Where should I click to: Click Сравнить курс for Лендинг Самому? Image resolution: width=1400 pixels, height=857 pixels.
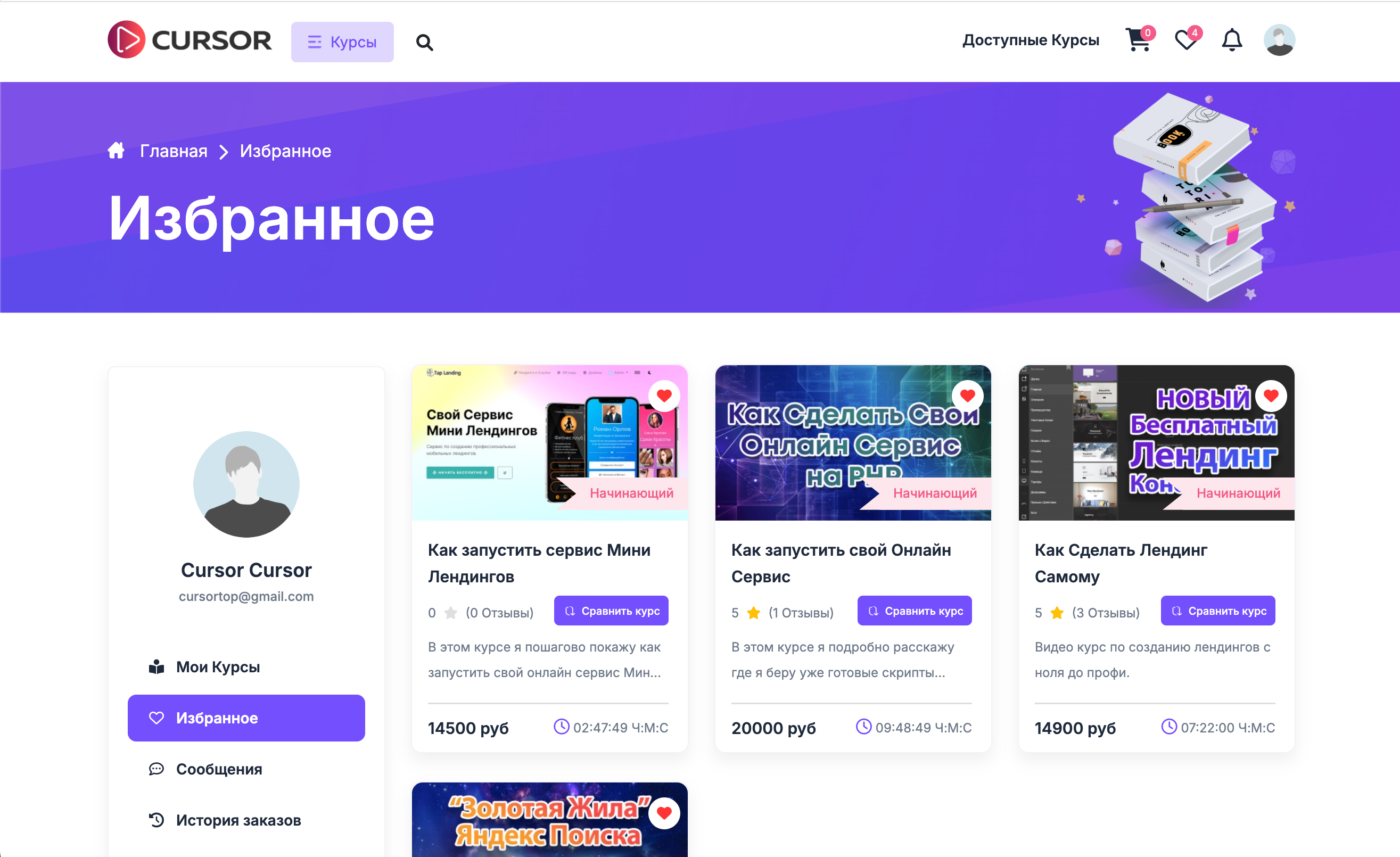(x=1217, y=611)
